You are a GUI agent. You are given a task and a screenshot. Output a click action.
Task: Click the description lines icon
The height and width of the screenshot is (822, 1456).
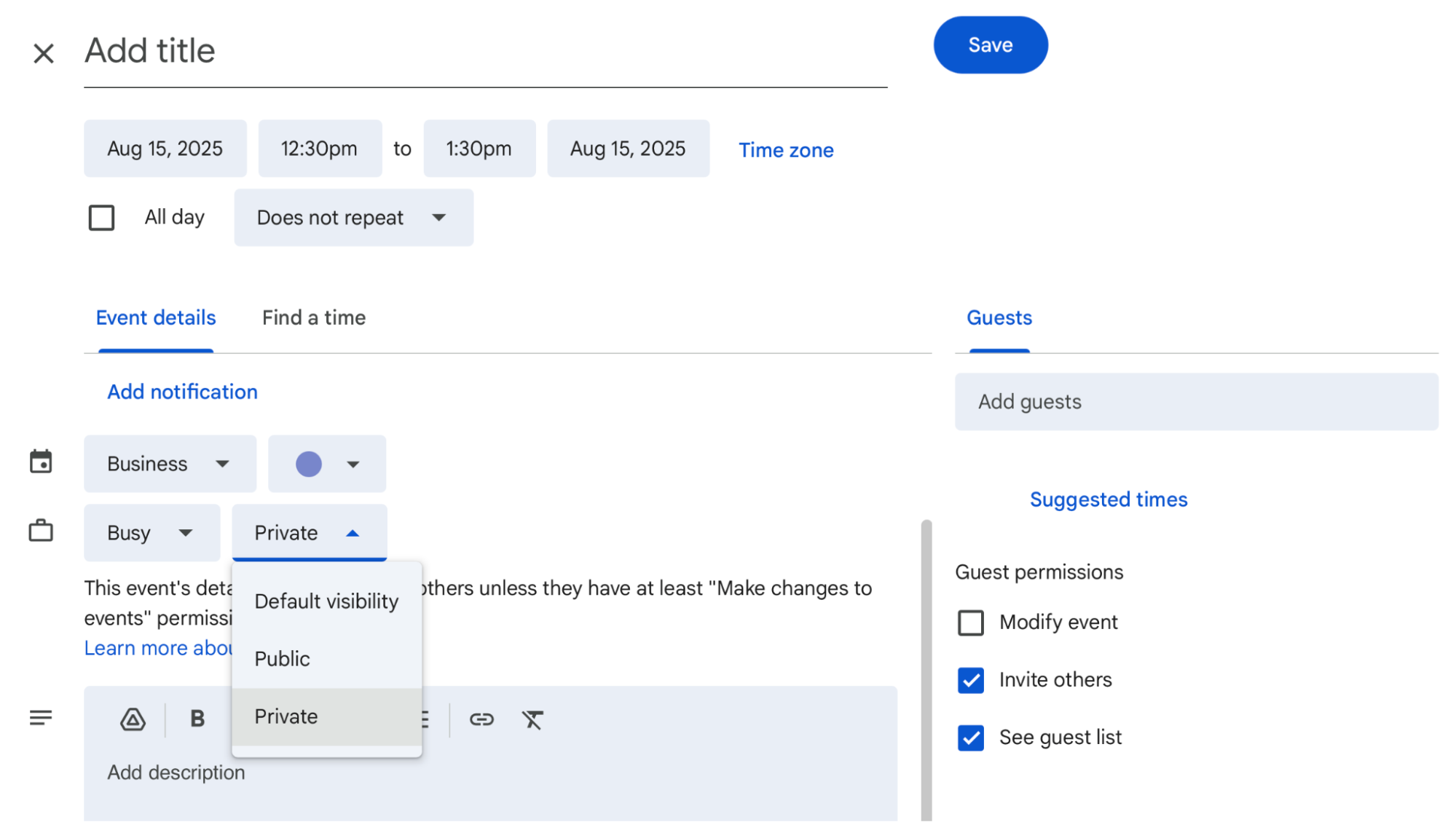(41, 718)
